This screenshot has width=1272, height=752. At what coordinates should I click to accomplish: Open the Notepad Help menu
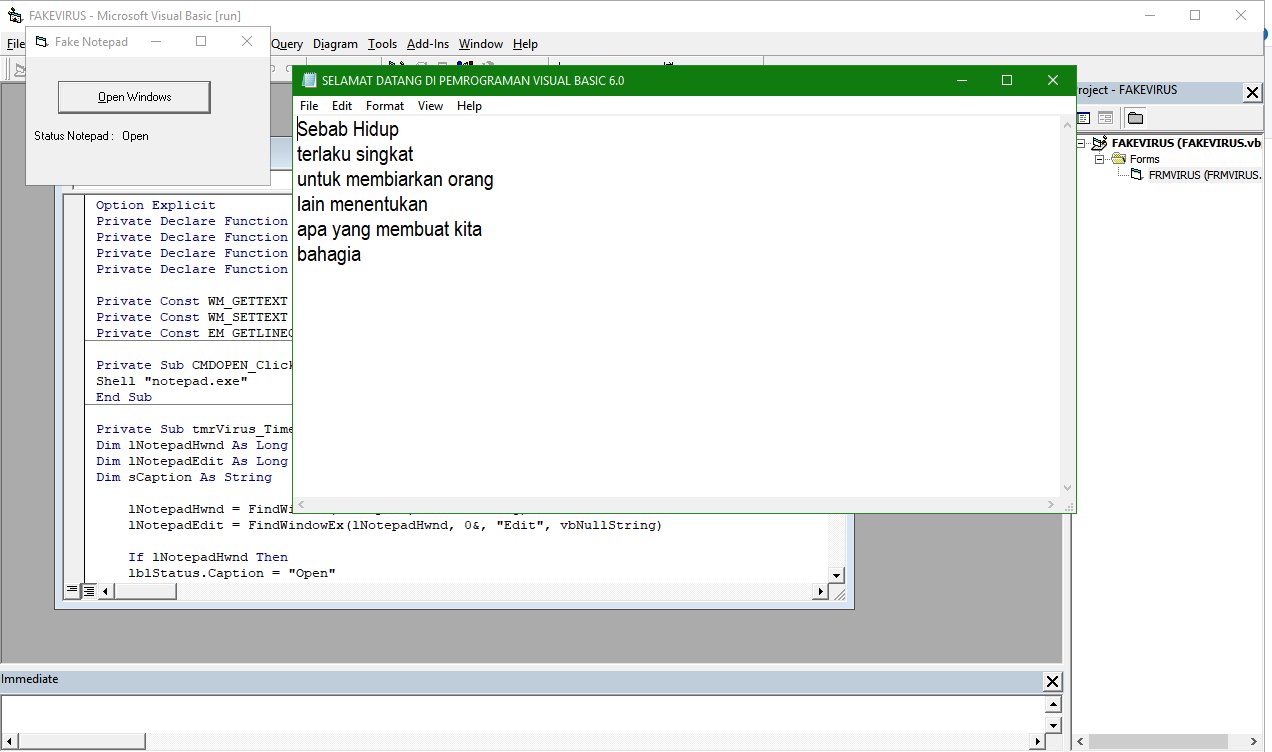point(469,106)
